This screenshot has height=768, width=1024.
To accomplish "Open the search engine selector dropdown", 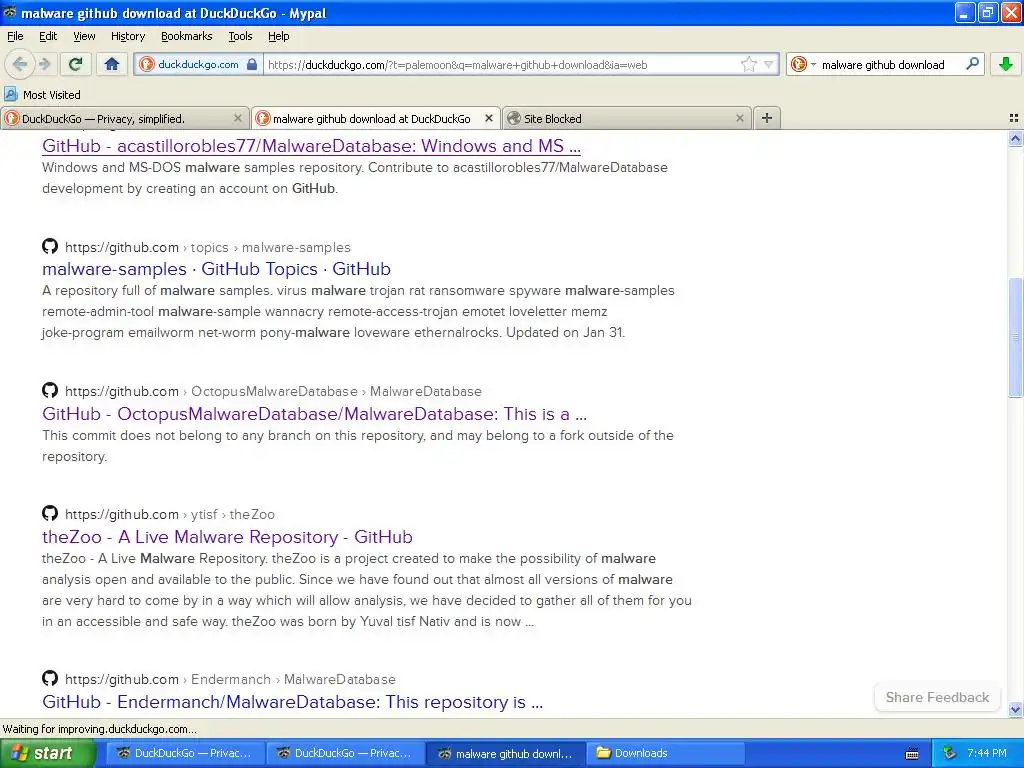I will [803, 65].
